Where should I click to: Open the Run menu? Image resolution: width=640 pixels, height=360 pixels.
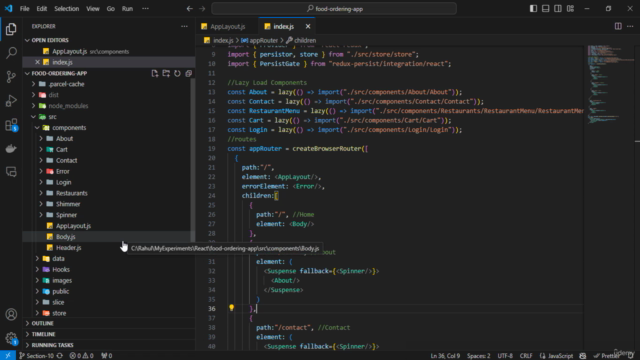click(127, 9)
